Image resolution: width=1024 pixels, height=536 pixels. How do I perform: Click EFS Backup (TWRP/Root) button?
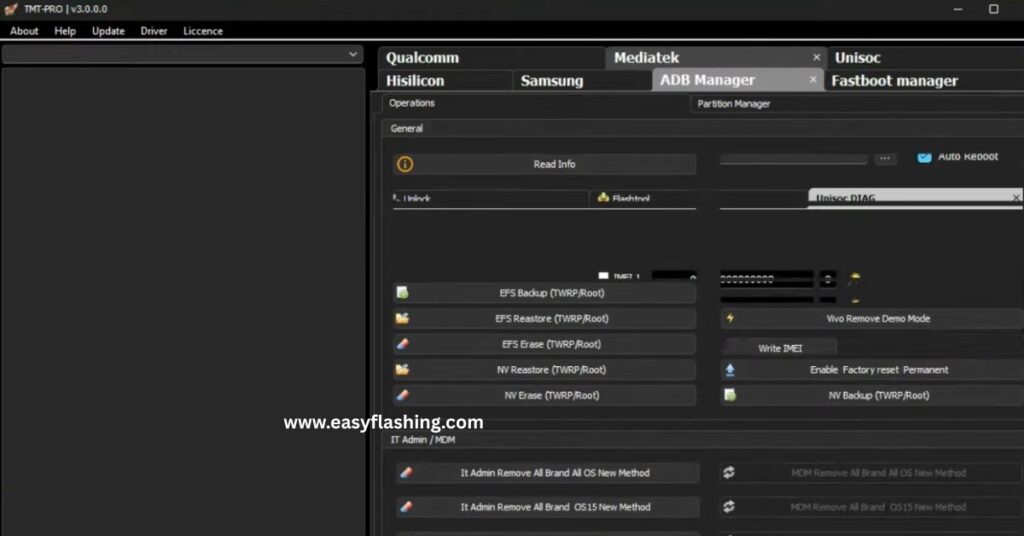click(545, 293)
